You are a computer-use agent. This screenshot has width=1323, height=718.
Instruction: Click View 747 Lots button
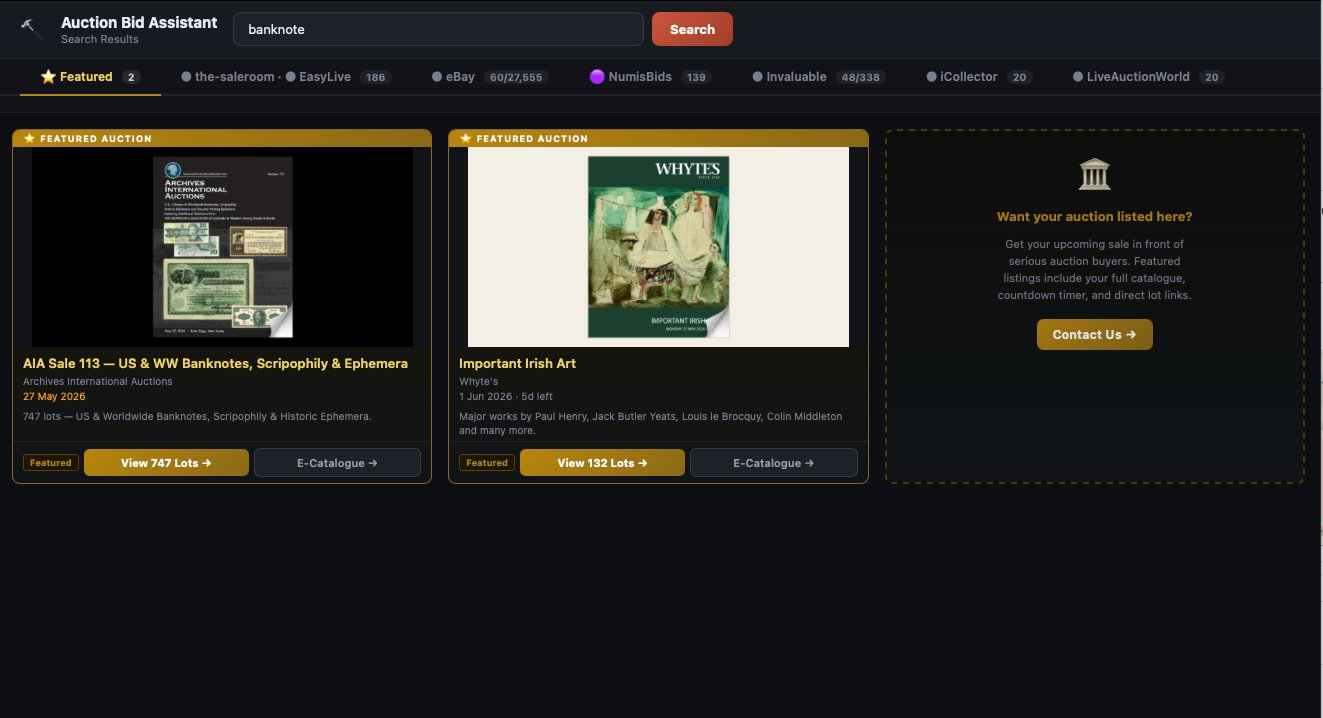click(x=166, y=463)
